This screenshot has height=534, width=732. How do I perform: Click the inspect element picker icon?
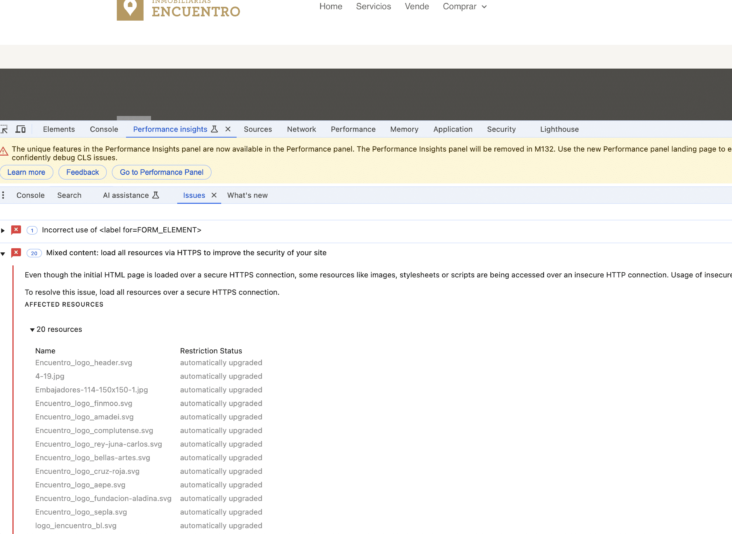coord(4,129)
